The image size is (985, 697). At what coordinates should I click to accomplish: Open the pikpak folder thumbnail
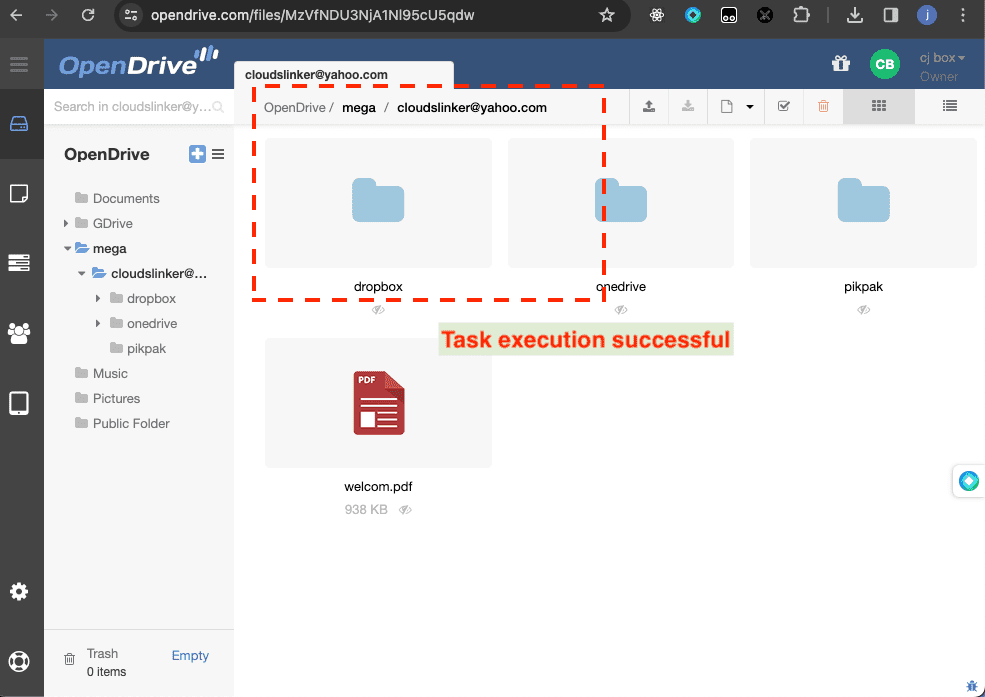[863, 203]
